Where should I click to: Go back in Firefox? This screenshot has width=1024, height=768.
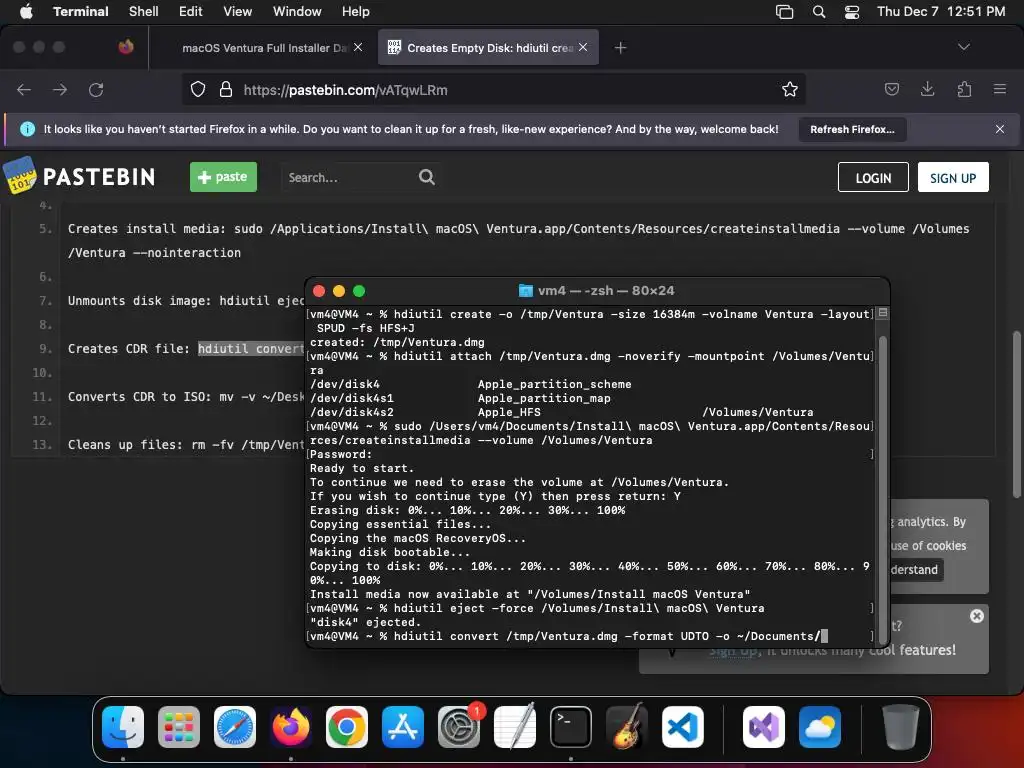pyautogui.click(x=24, y=89)
